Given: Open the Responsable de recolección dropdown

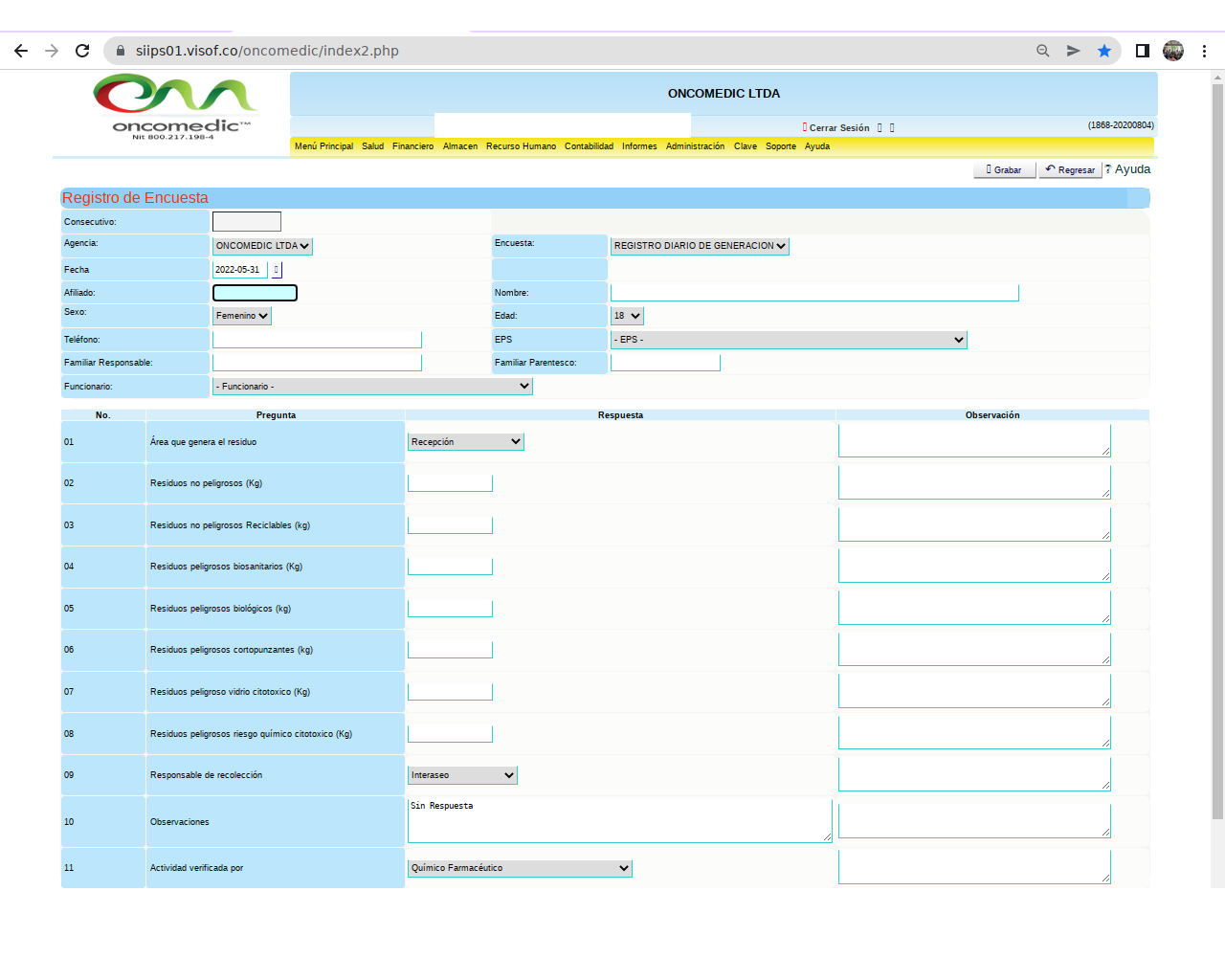Looking at the screenshot, I should pyautogui.click(x=462, y=775).
